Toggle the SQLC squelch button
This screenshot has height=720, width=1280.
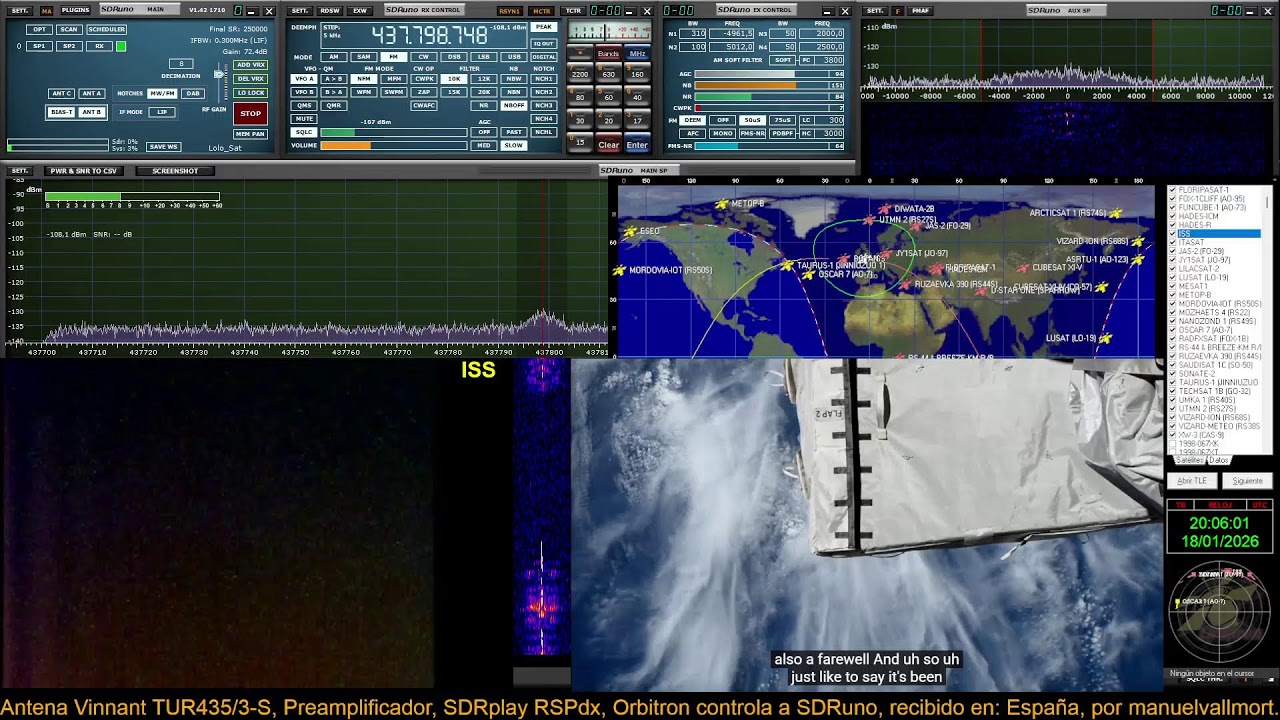(304, 132)
